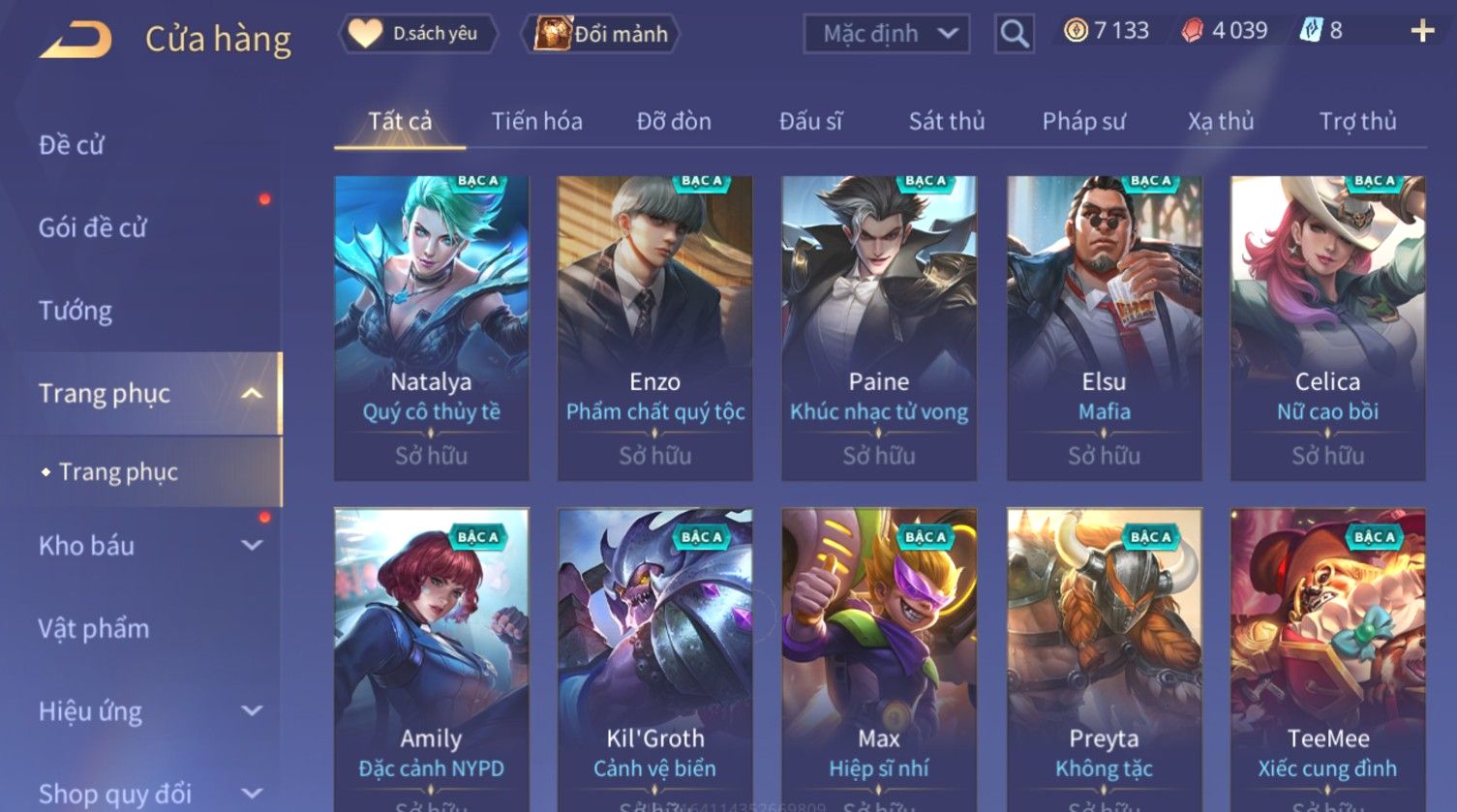
Task: Tap the gold coin currency icon
Action: [1076, 31]
